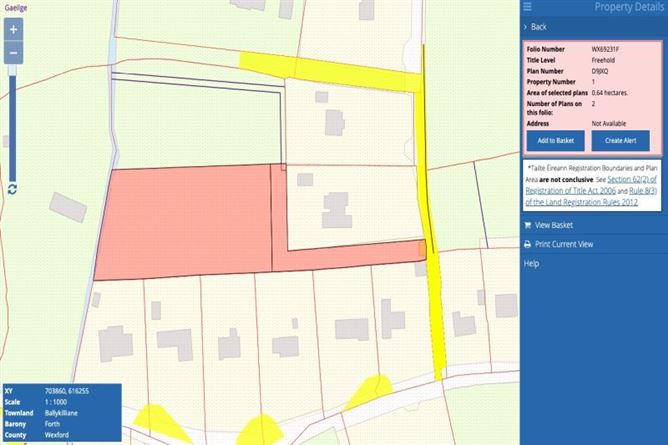The height and width of the screenshot is (445, 668).
Task: Open the hamburger menu in Property Details
Action: [x=527, y=6]
